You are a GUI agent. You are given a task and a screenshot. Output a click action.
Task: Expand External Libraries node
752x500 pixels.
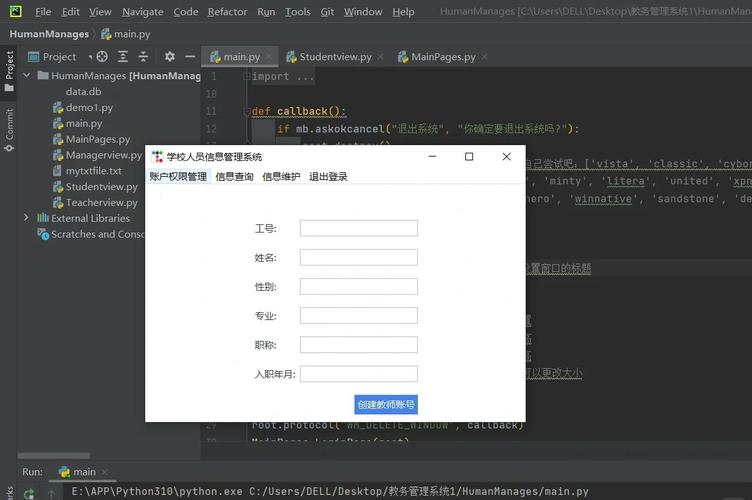26,218
